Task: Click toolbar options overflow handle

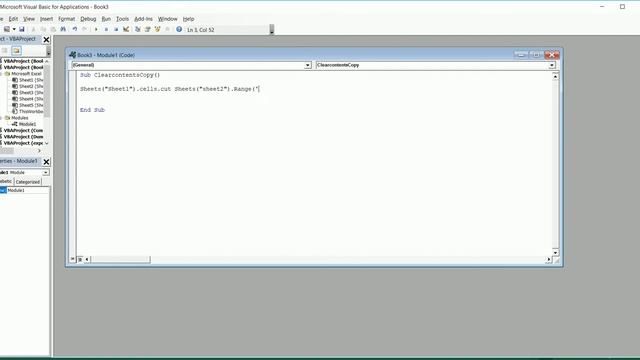Action: [272, 30]
